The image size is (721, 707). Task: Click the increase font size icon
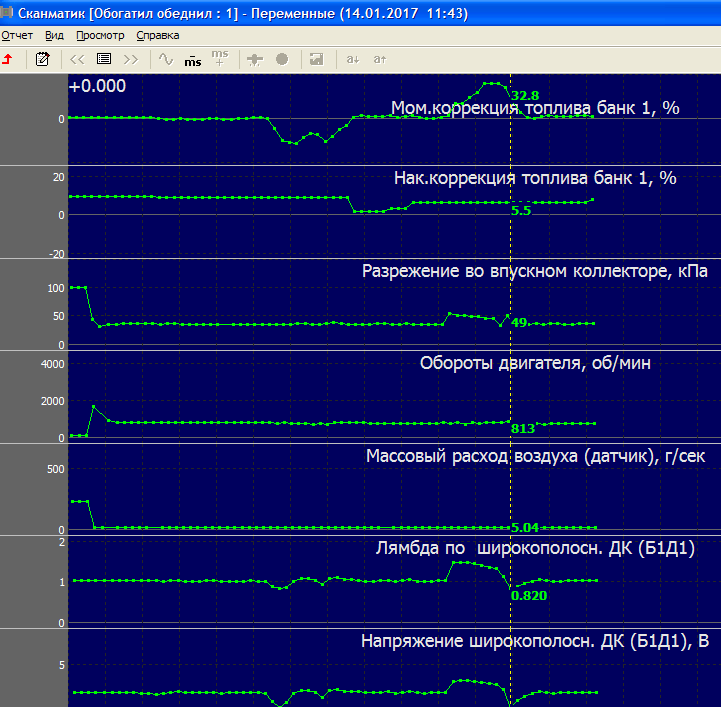(x=379, y=59)
